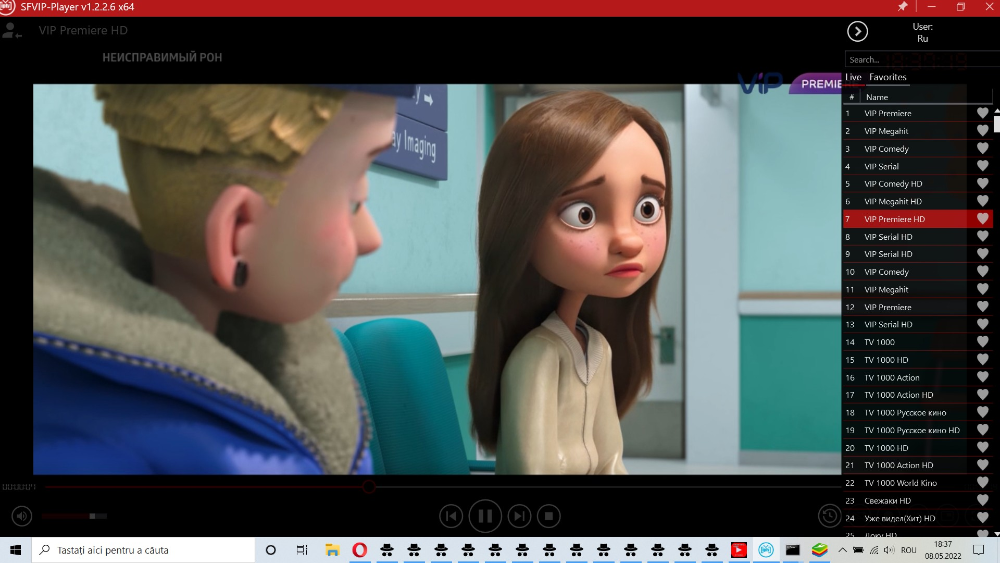
Task: Switch to the Favorites tab
Action: [887, 77]
